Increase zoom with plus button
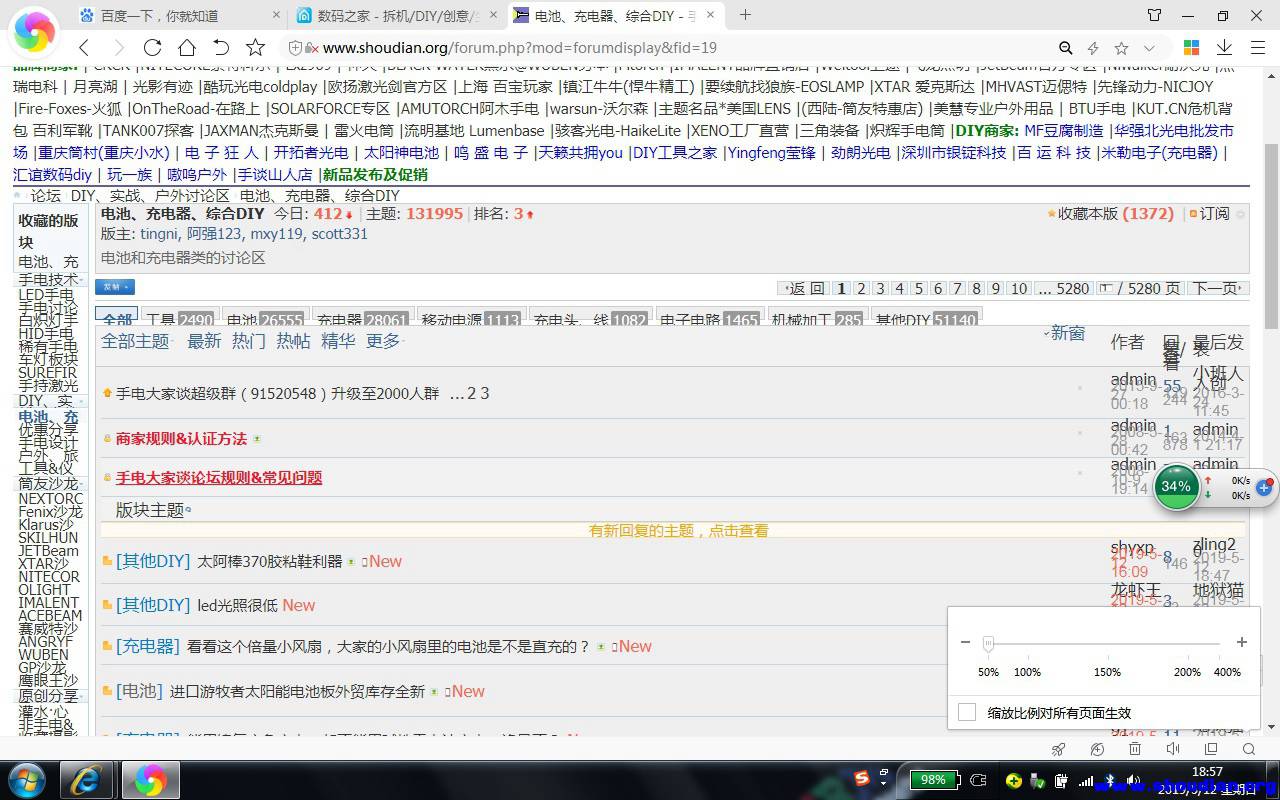Screen dimensions: 1280x800 [1242, 642]
